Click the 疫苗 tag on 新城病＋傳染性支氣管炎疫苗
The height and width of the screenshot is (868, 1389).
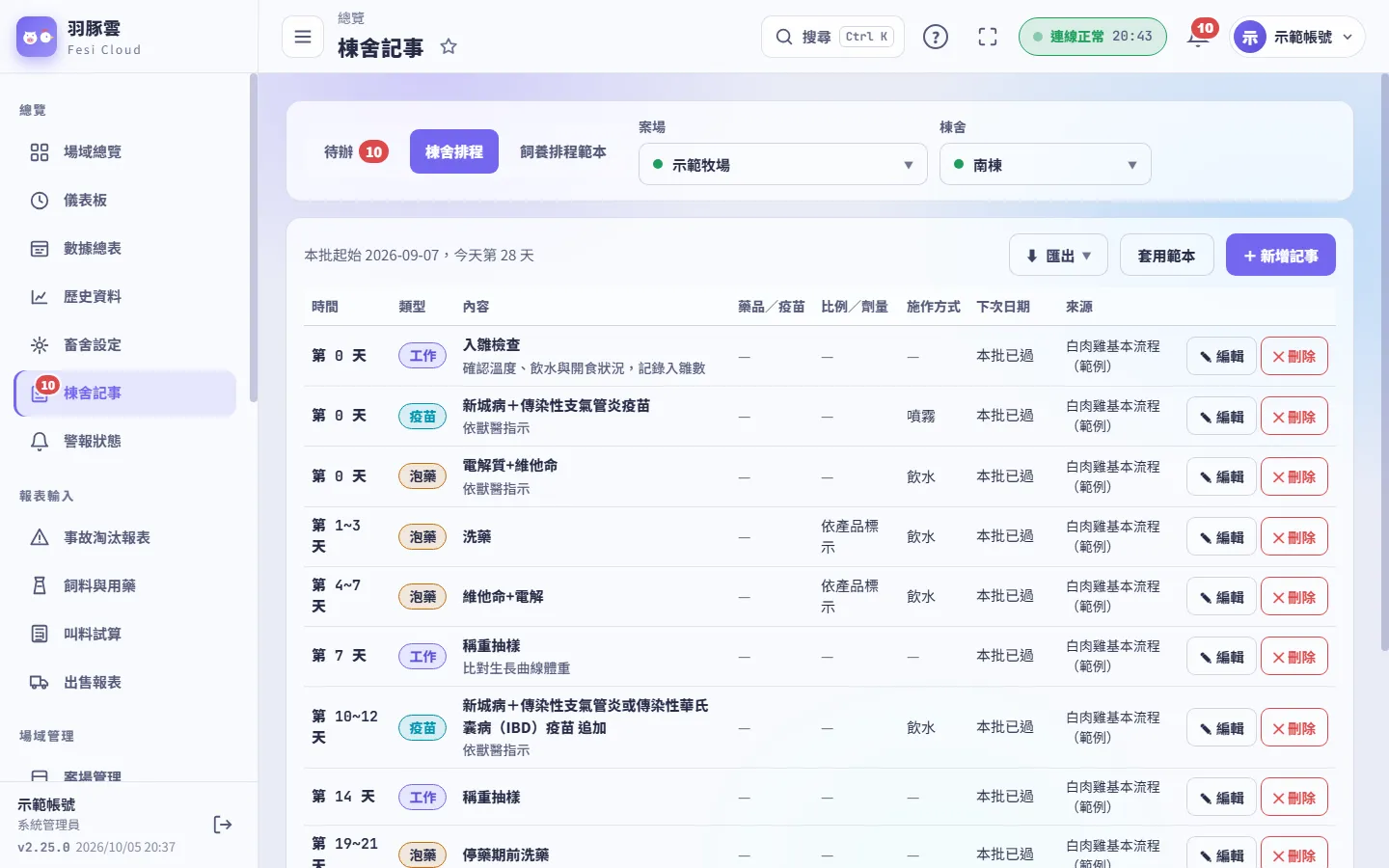(422, 417)
